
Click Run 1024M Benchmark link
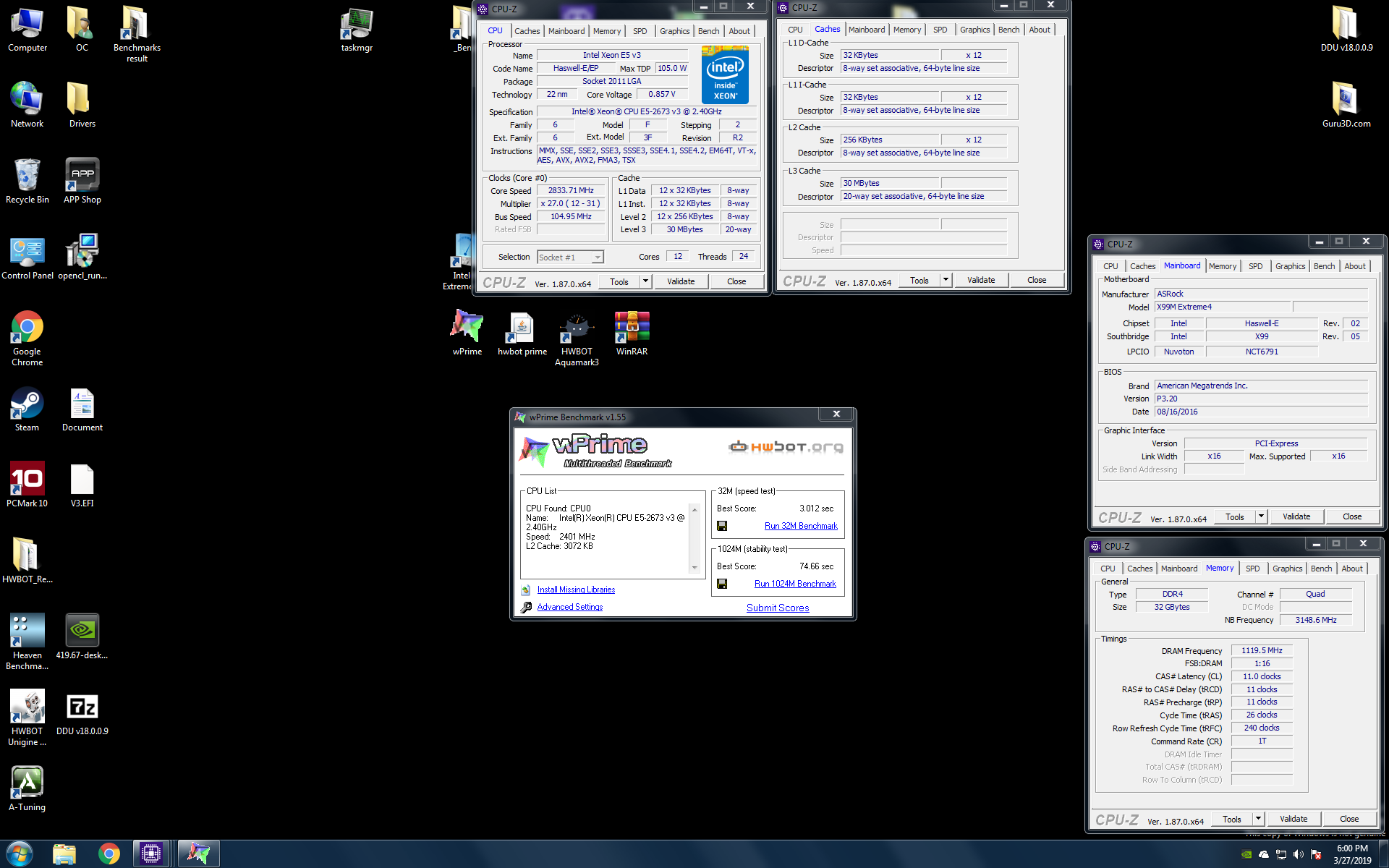click(795, 584)
